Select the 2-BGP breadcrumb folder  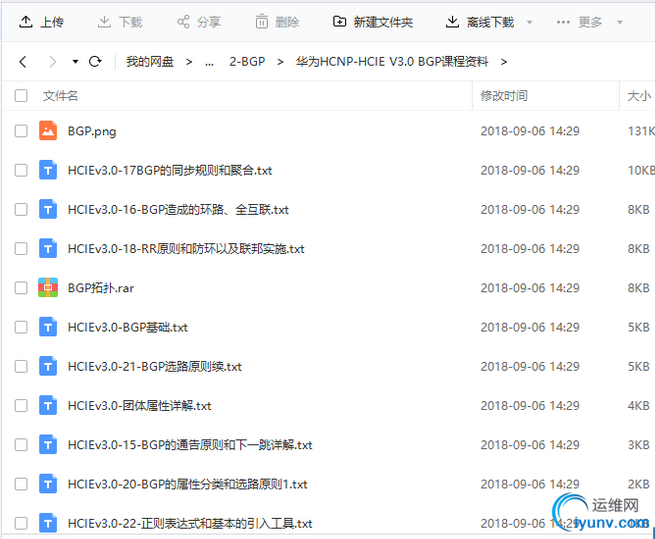tap(247, 62)
